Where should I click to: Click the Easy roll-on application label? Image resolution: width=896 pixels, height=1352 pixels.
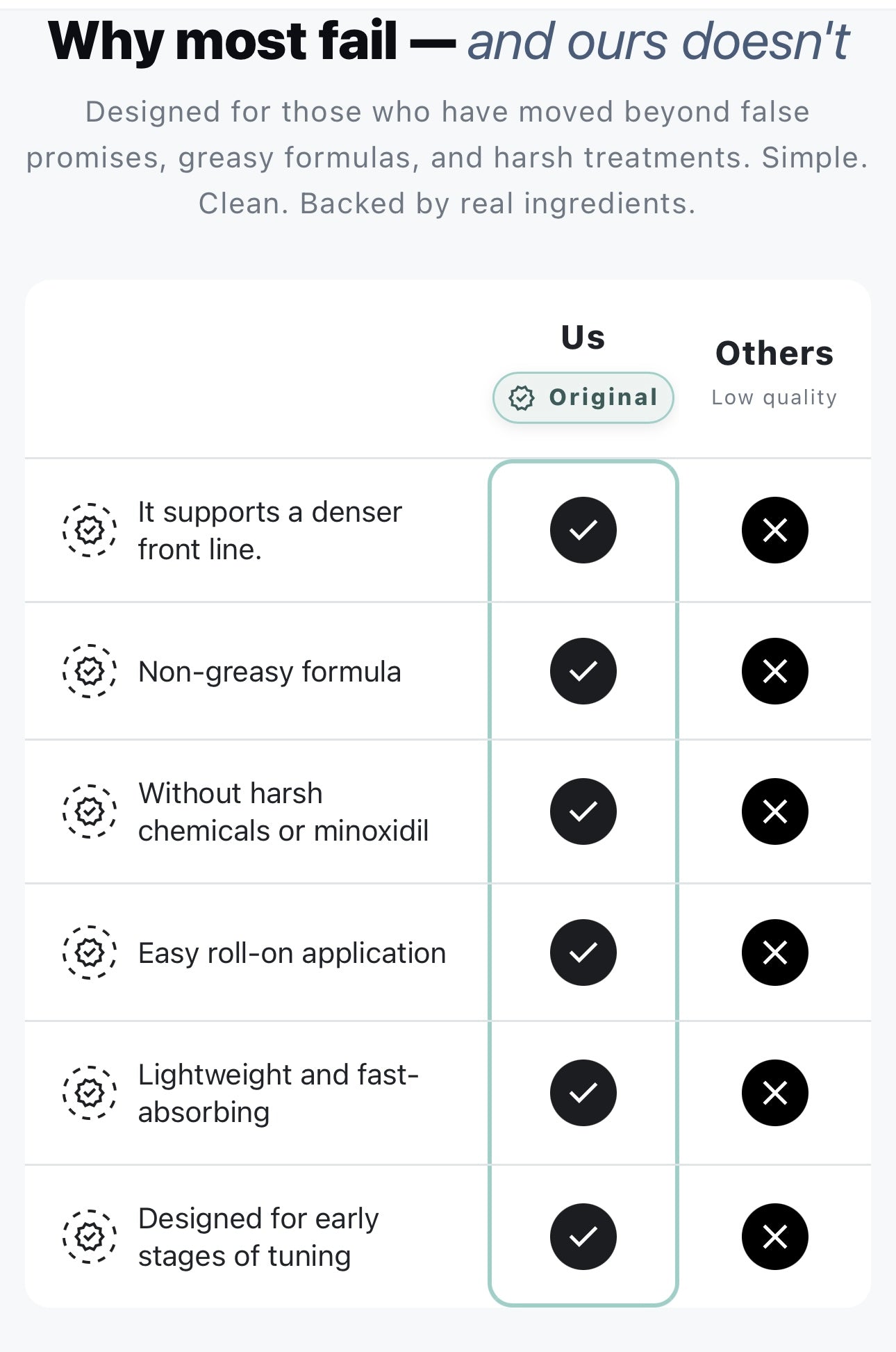pos(292,953)
